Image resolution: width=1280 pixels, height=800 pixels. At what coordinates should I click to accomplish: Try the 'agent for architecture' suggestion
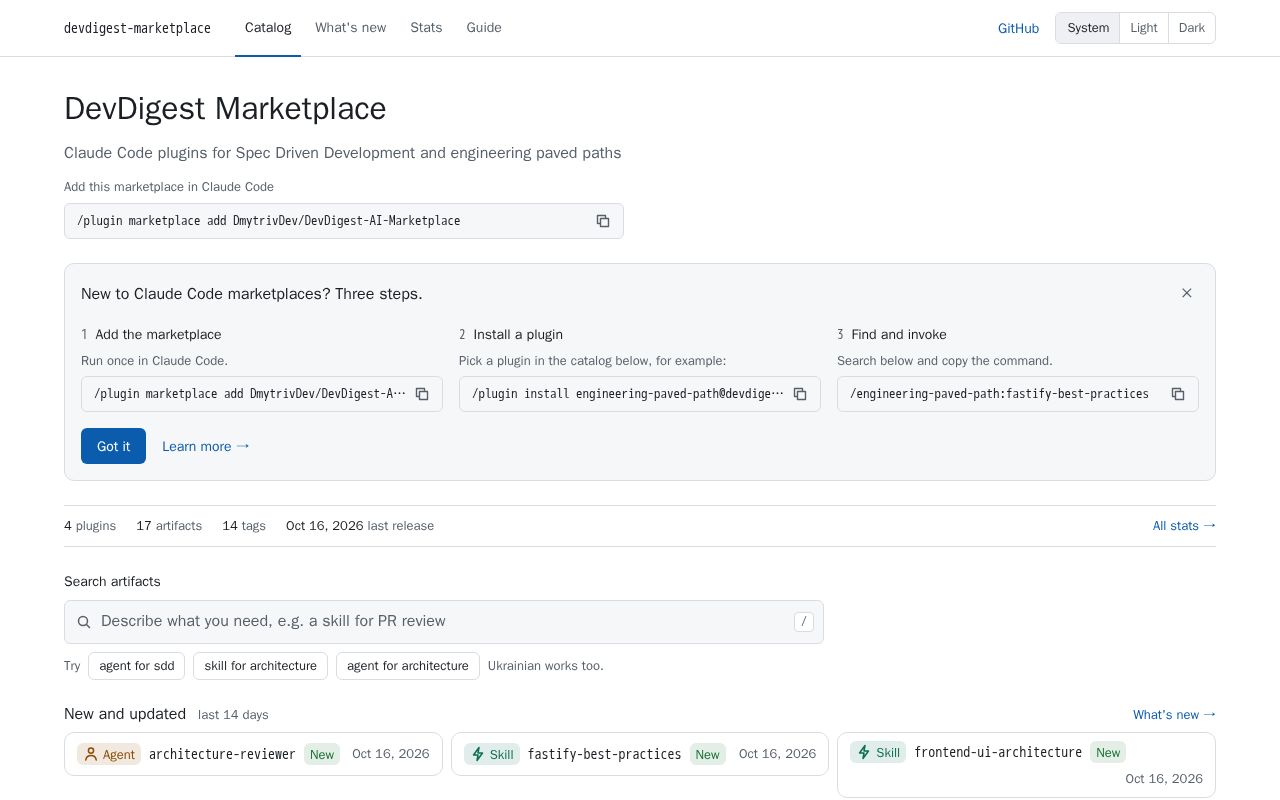[x=408, y=666]
